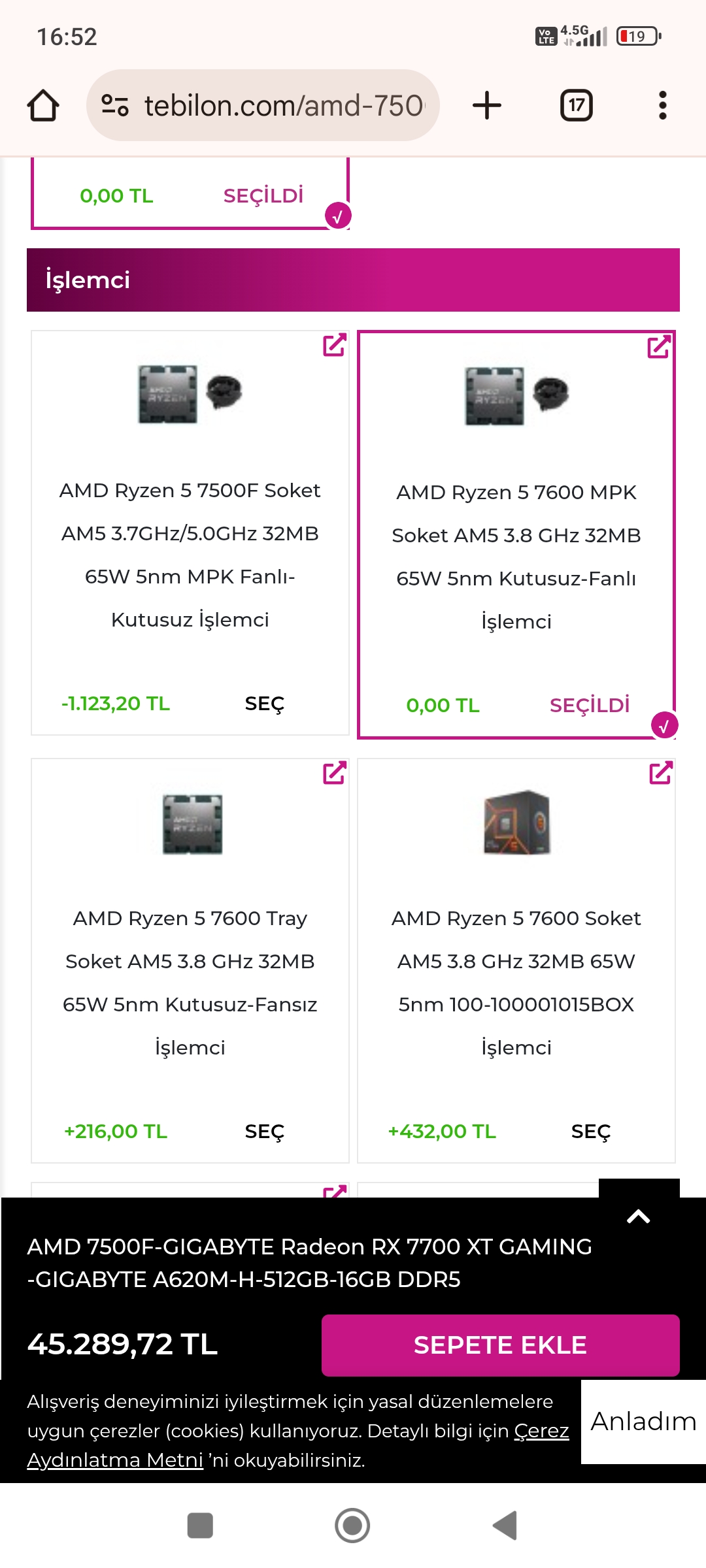Select the Ryzen 5 7600 BOX processor
Screen dimensions: 706x1568
click(590, 1132)
